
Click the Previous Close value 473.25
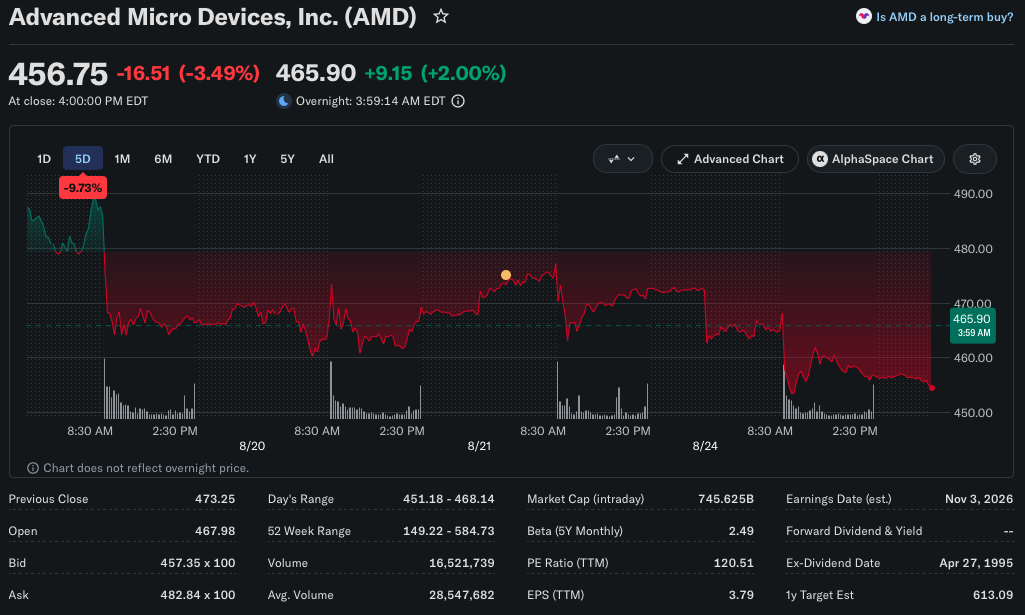[x=215, y=499]
